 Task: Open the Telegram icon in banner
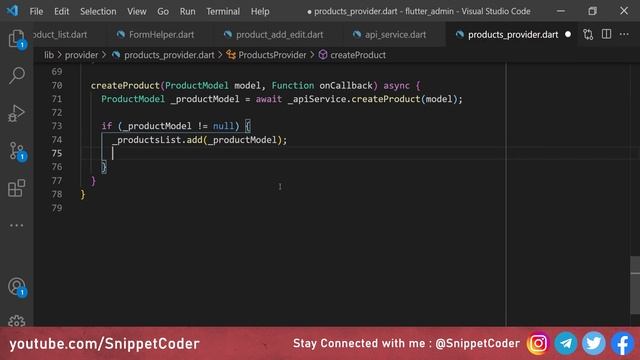click(566, 344)
